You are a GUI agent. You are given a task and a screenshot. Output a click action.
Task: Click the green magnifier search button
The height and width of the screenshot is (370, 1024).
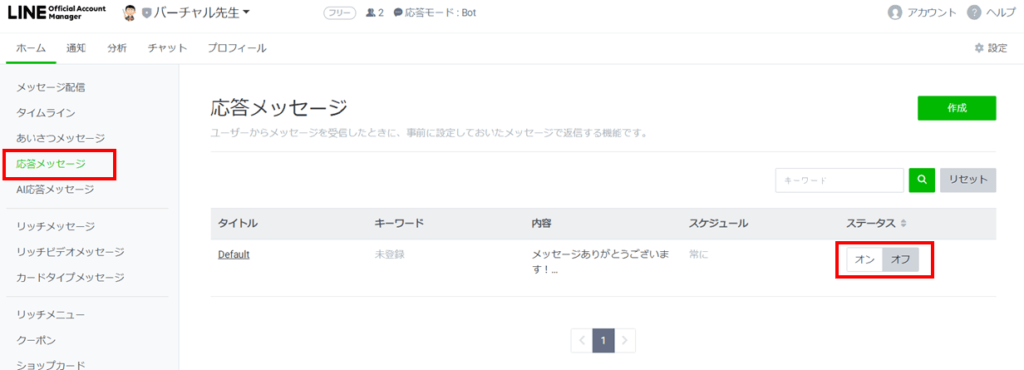click(x=921, y=180)
